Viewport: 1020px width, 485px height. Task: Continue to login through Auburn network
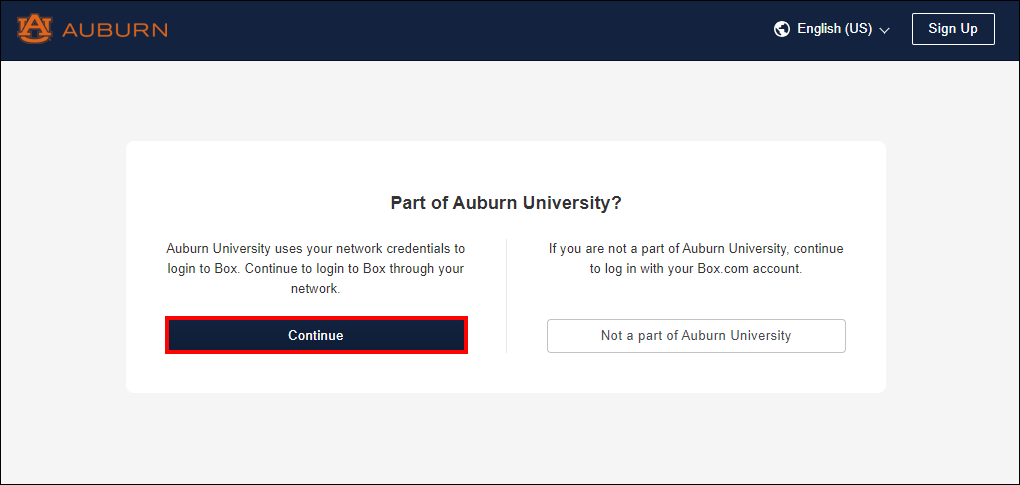click(x=316, y=335)
